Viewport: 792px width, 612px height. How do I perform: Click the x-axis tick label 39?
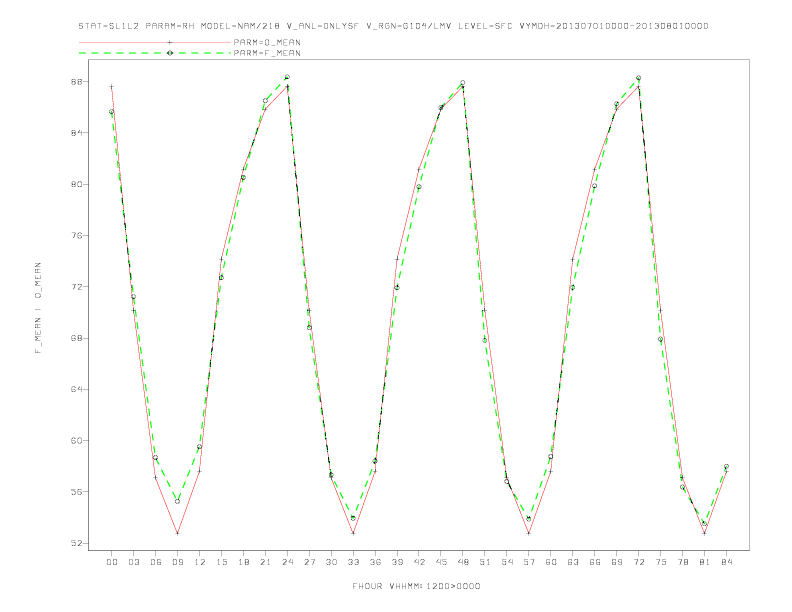(x=397, y=562)
